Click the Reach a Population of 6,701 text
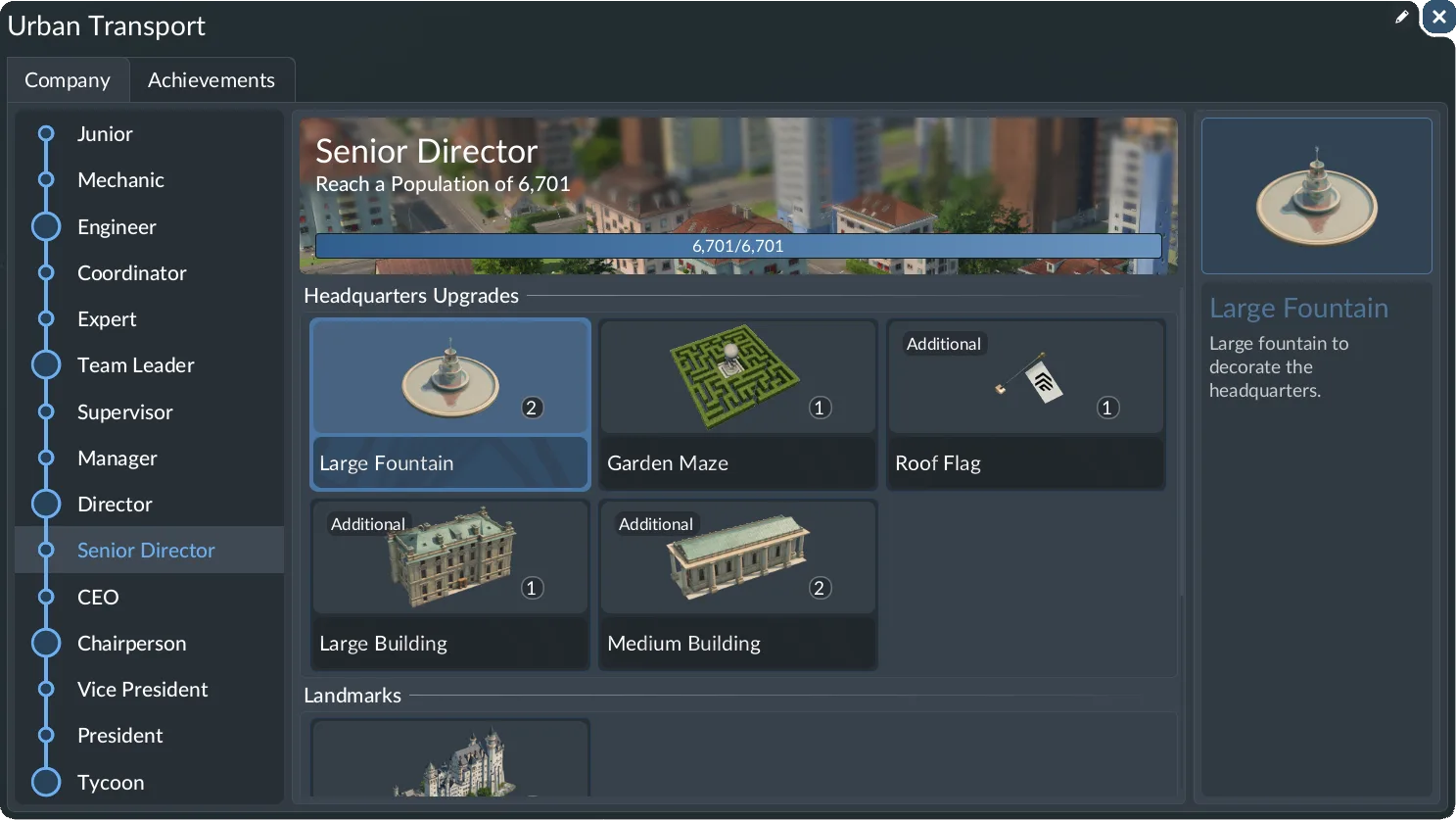The width and height of the screenshot is (1456, 820). (443, 184)
